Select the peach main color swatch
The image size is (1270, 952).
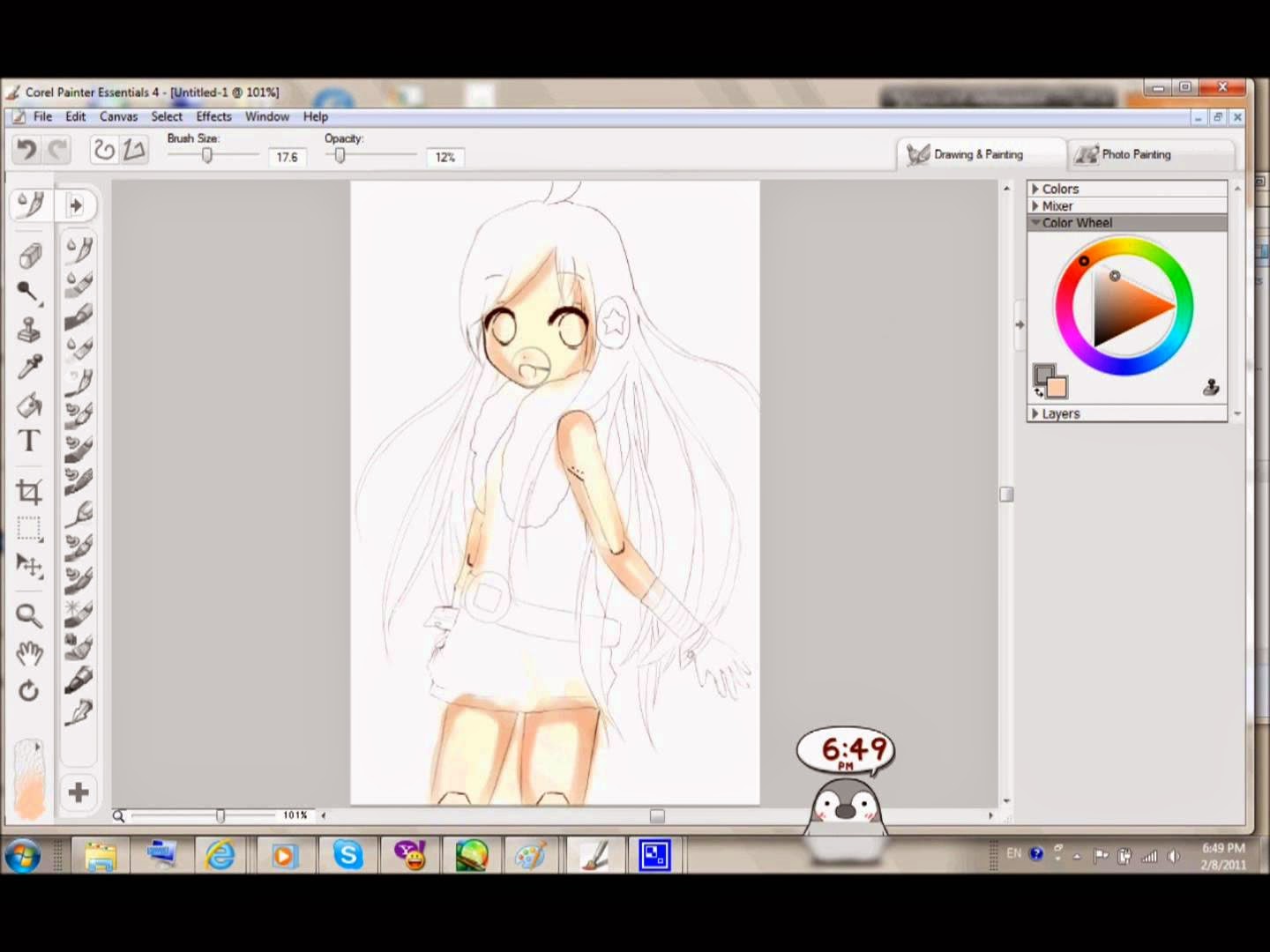(x=1057, y=387)
